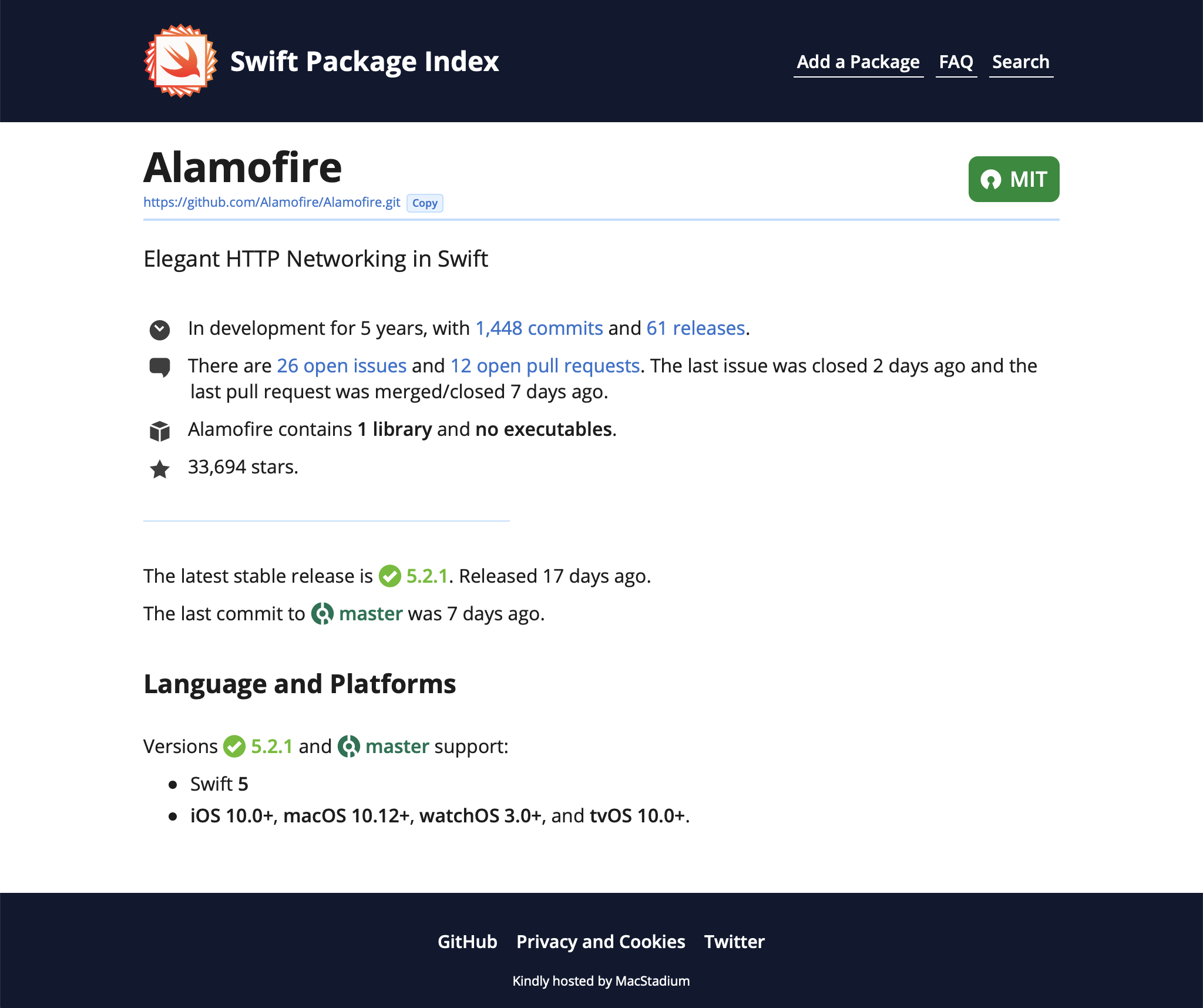Viewport: 1203px width, 1008px height.
Task: Copy the repository URL
Action: (x=425, y=203)
